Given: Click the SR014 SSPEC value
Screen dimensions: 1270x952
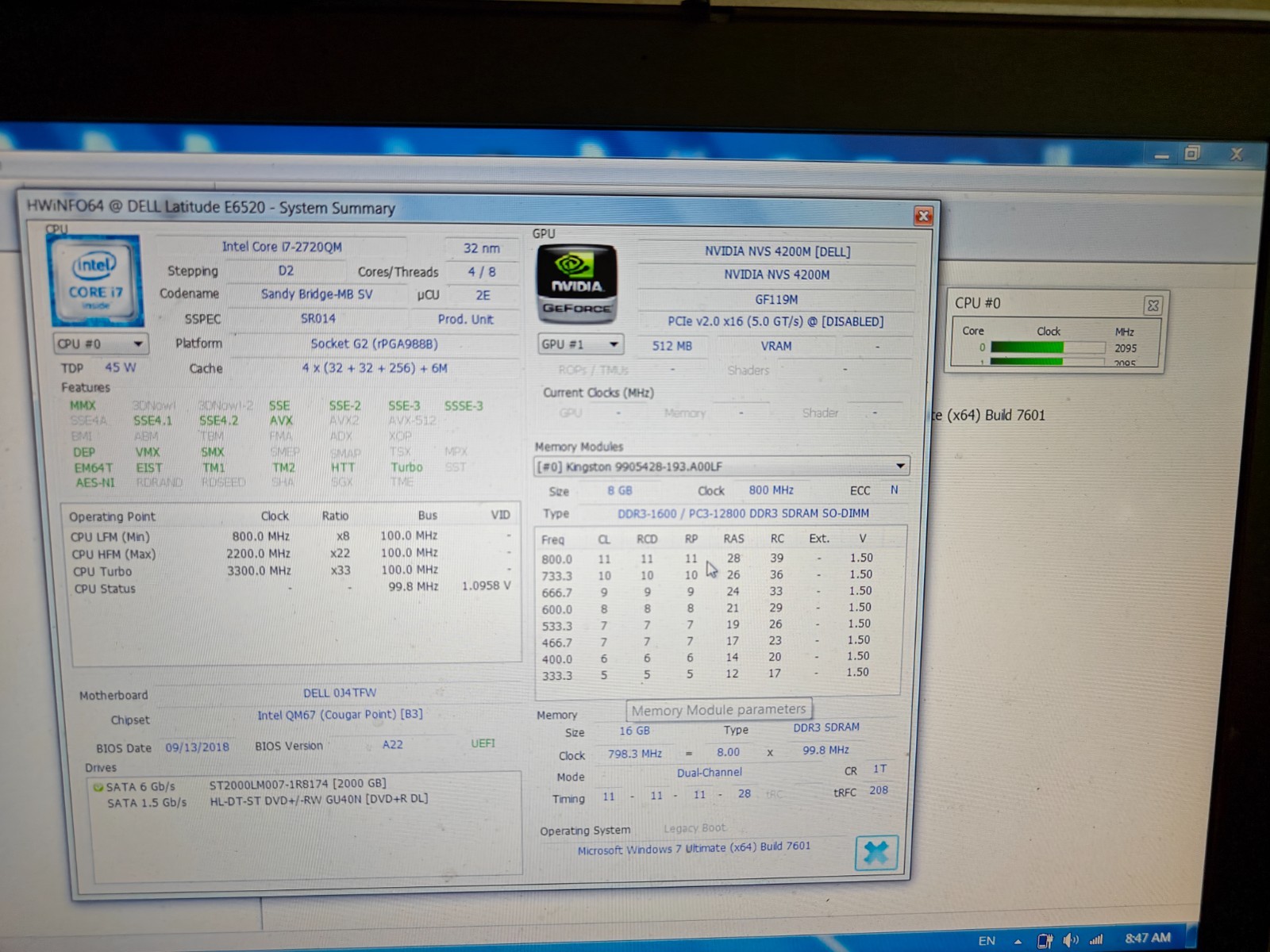Looking at the screenshot, I should pos(317,318).
